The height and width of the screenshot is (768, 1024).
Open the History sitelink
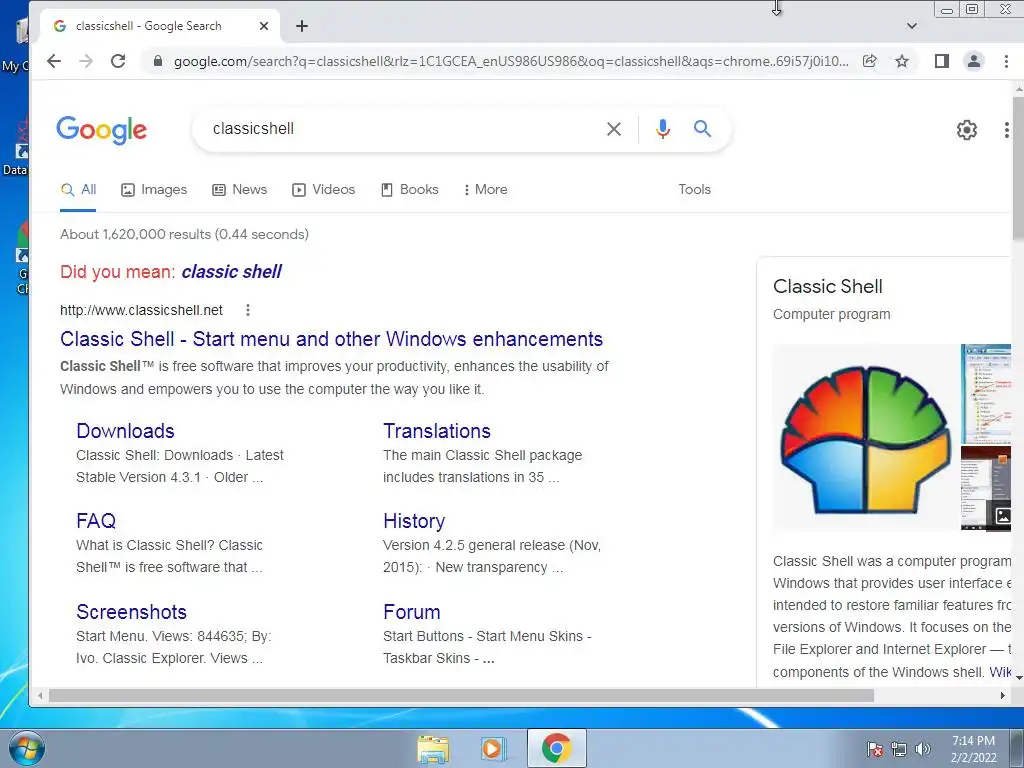click(414, 521)
